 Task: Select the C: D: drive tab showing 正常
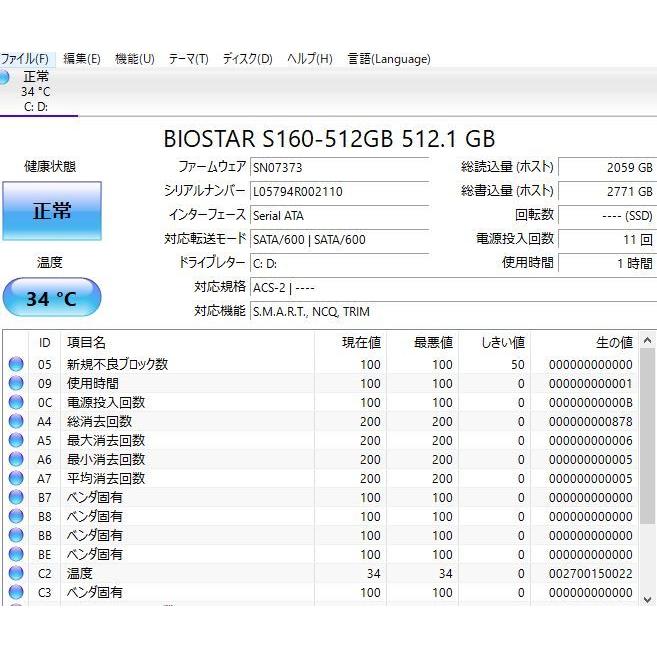[x=36, y=91]
